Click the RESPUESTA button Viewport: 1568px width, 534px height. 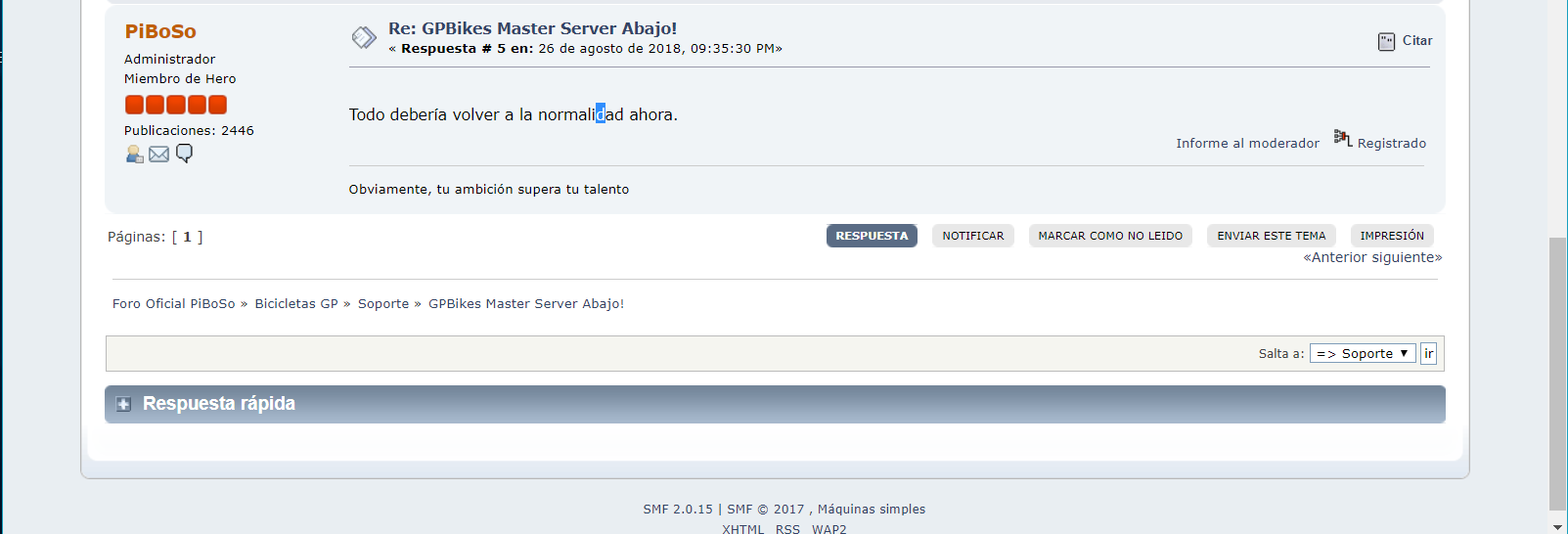(x=872, y=236)
